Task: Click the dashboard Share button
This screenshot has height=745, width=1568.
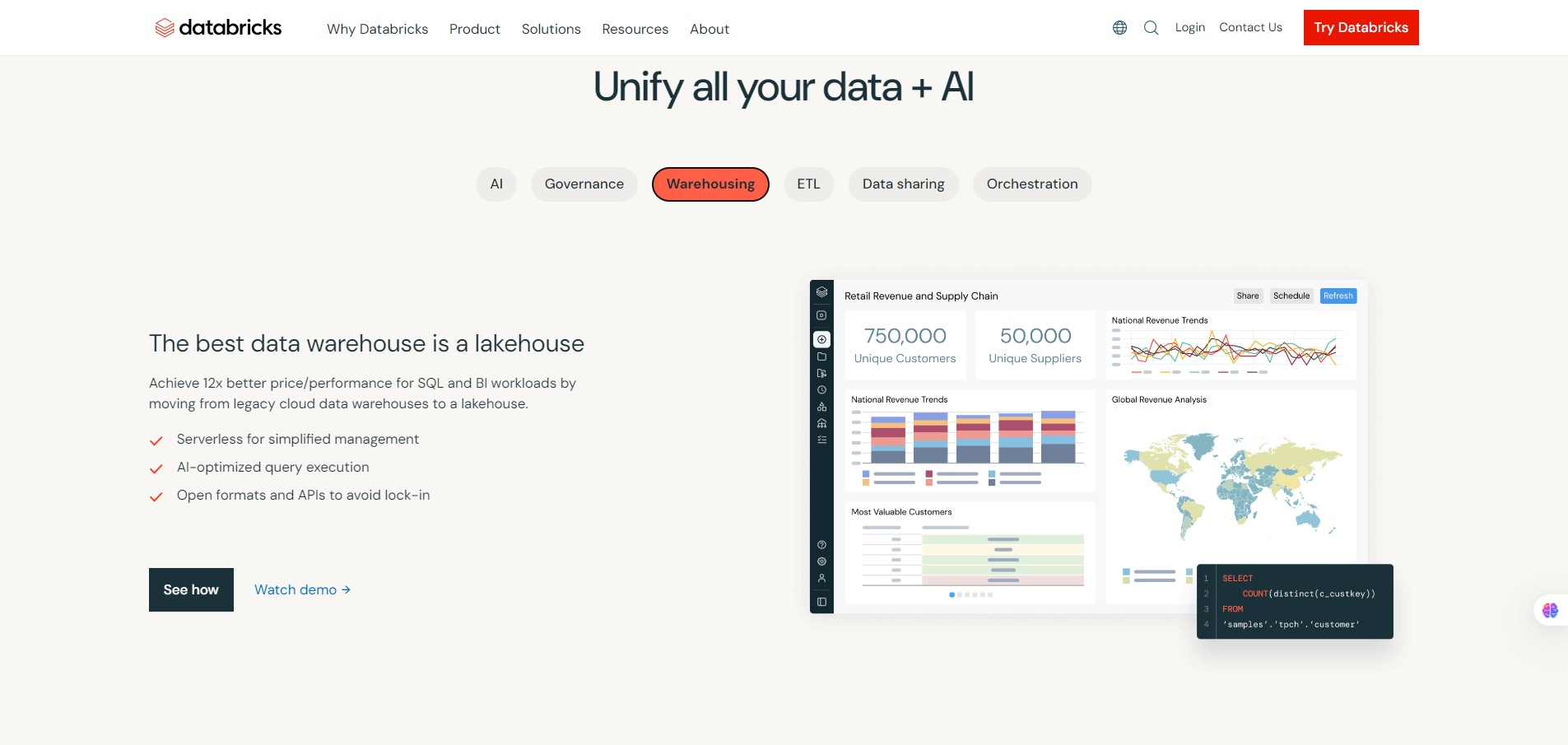Action: pyautogui.click(x=1248, y=296)
